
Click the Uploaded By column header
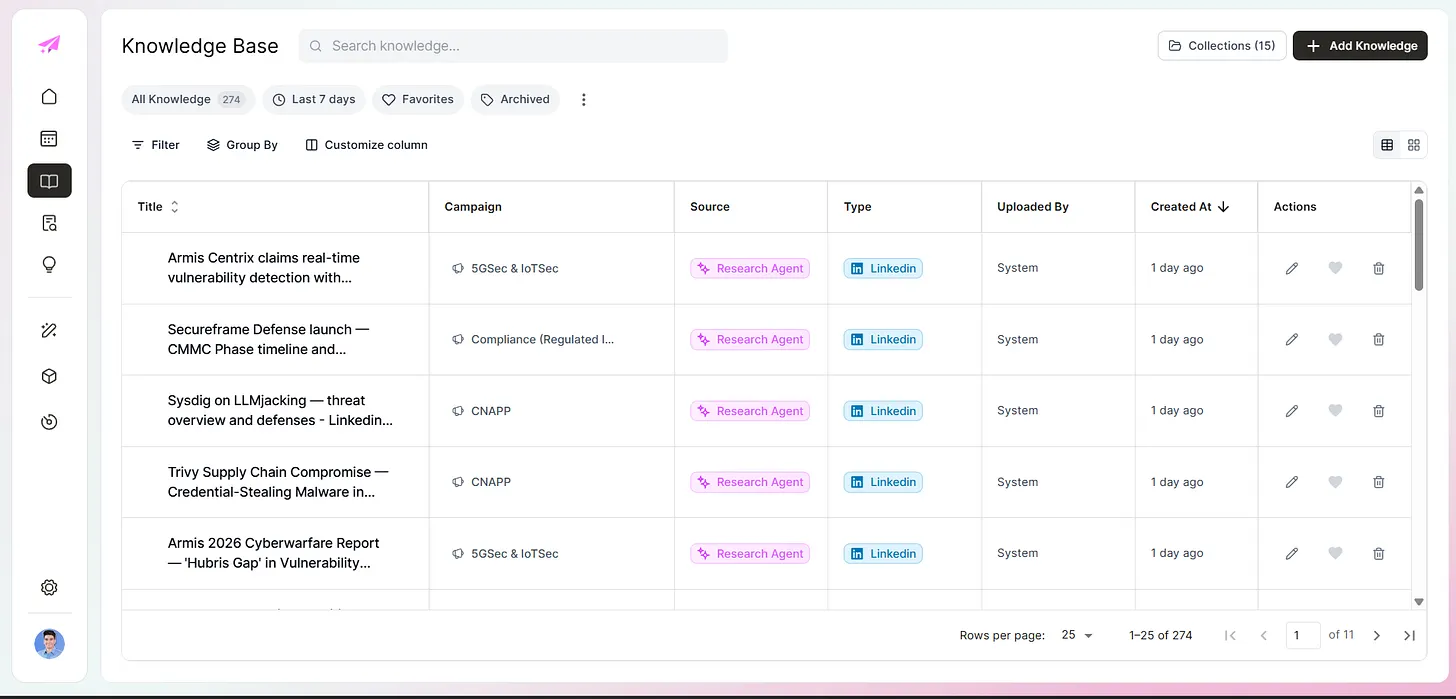pos(1033,207)
